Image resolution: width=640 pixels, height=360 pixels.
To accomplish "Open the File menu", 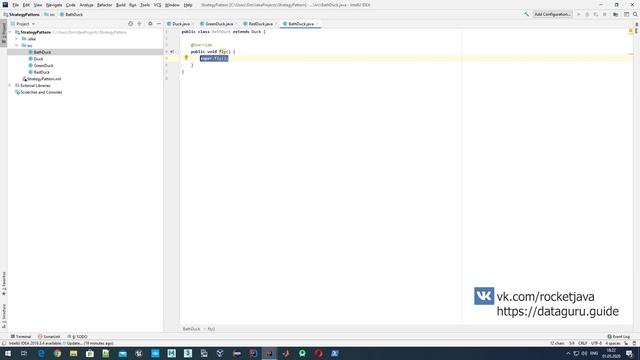I will 16,5.
